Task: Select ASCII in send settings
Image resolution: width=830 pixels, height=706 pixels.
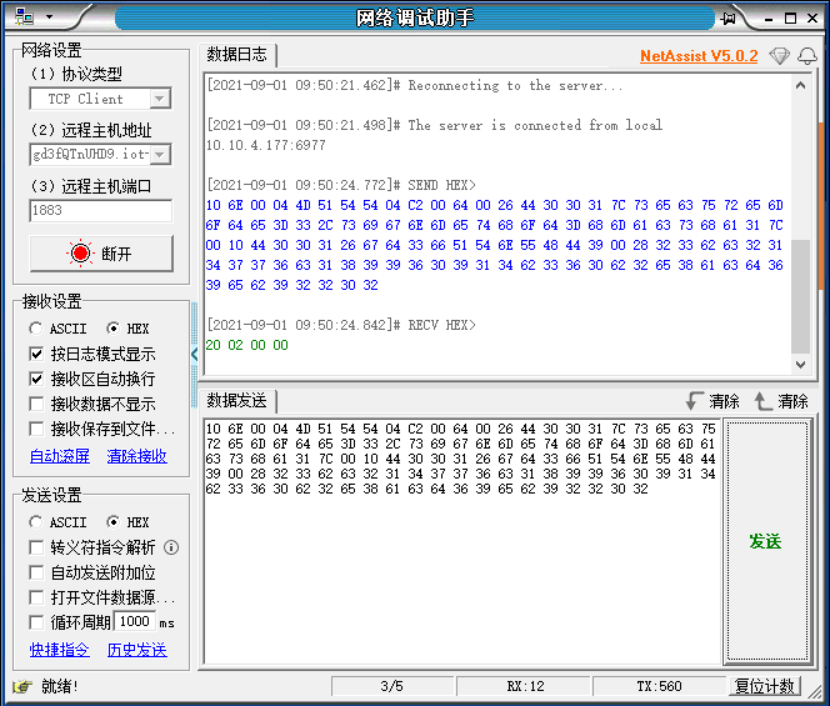Action: point(58,522)
